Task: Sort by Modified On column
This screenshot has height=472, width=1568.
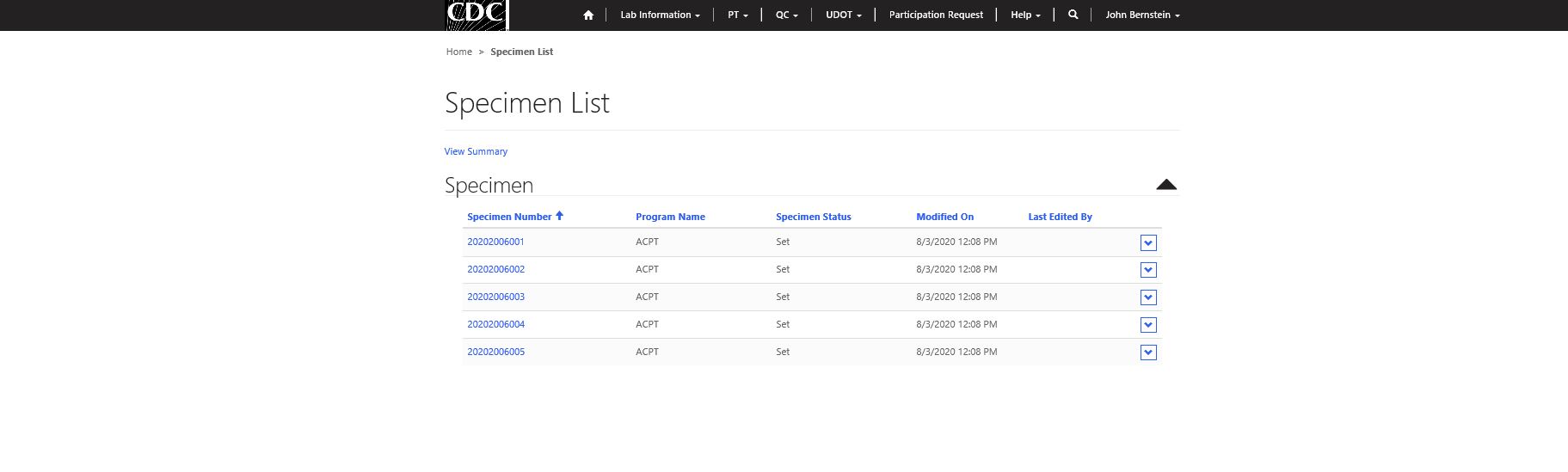Action: point(944,217)
